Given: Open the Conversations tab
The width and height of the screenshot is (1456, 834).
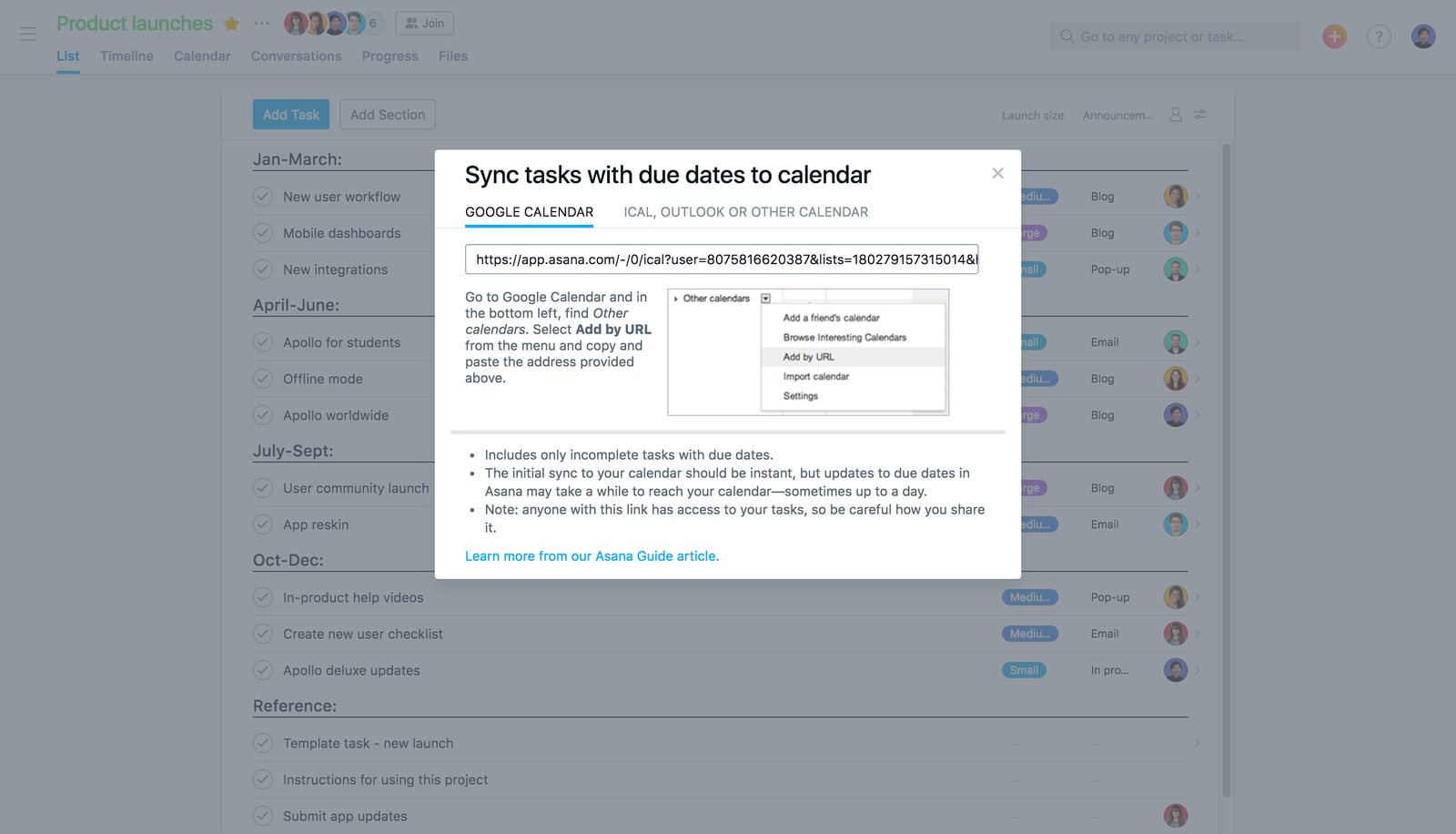Looking at the screenshot, I should pyautogui.click(x=296, y=56).
